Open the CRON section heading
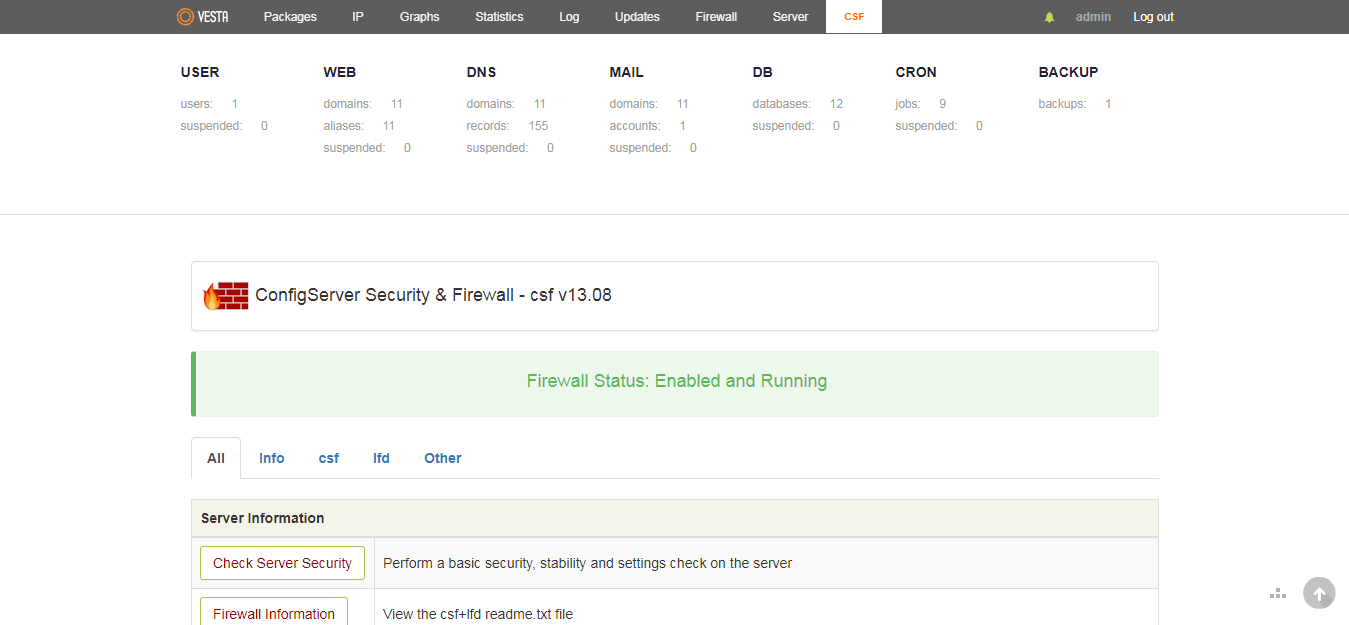 916,72
